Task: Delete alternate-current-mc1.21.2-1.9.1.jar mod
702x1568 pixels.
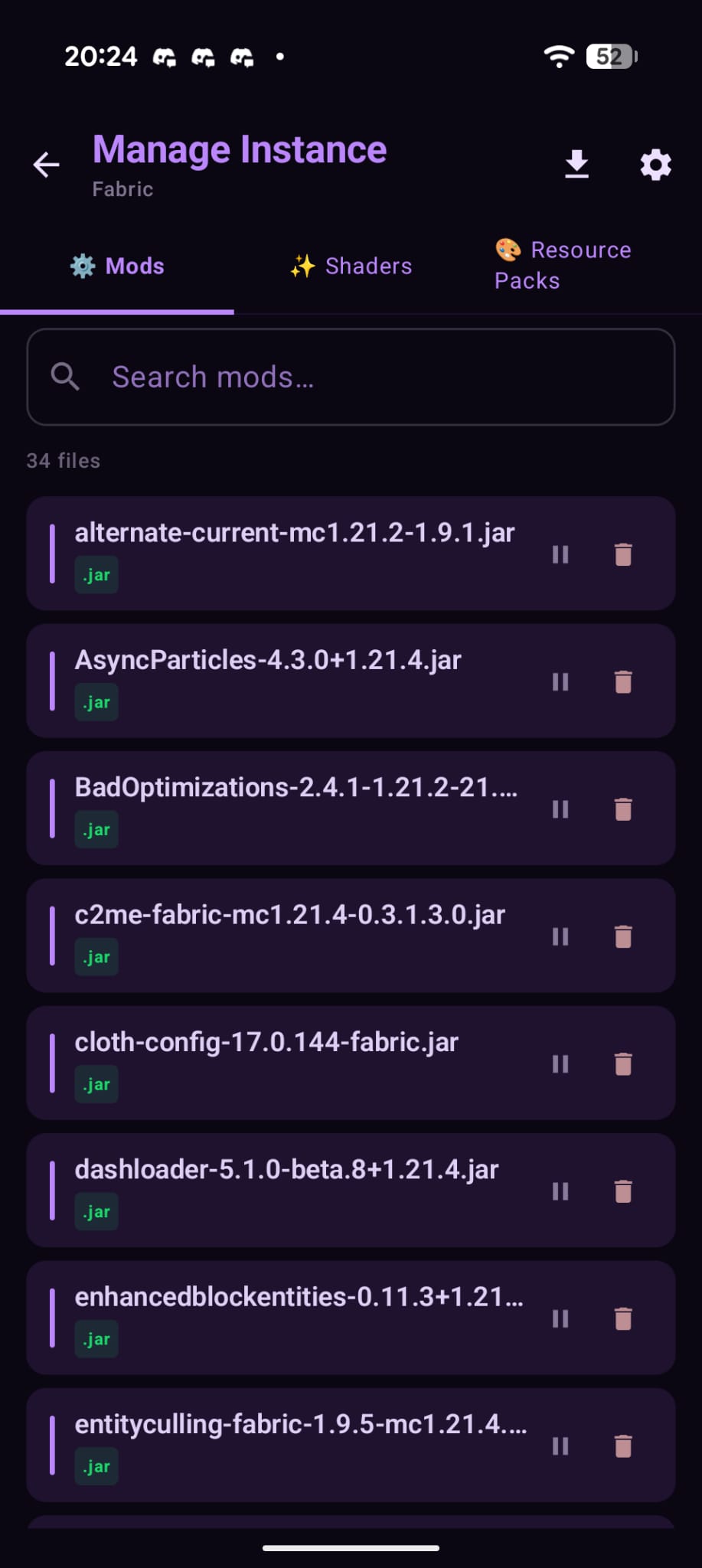Action: pyautogui.click(x=623, y=554)
